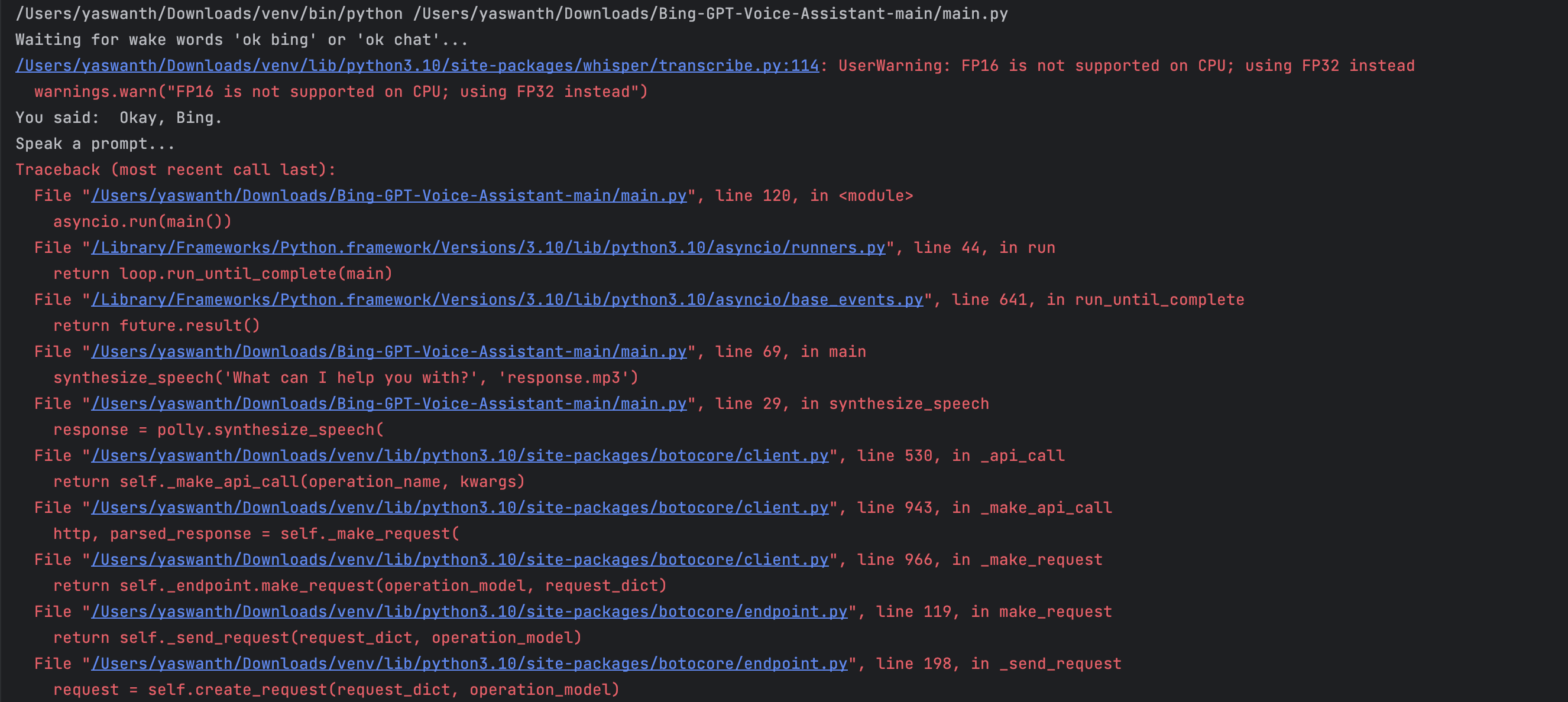The image size is (1568, 702).
Task: Open the asyncio base_events.py file link
Action: [507, 299]
